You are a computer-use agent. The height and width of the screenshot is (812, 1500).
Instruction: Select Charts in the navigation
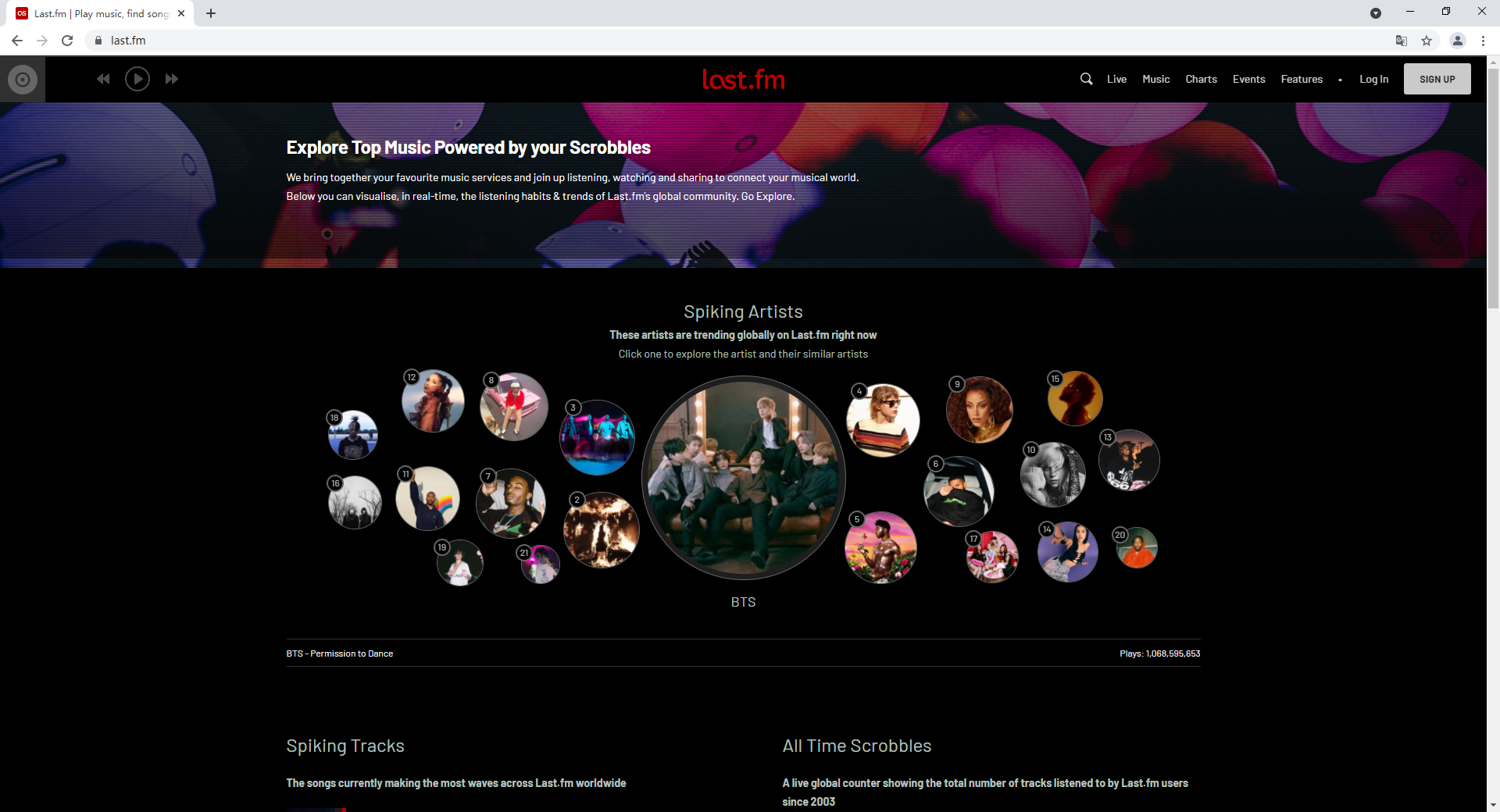click(1201, 79)
